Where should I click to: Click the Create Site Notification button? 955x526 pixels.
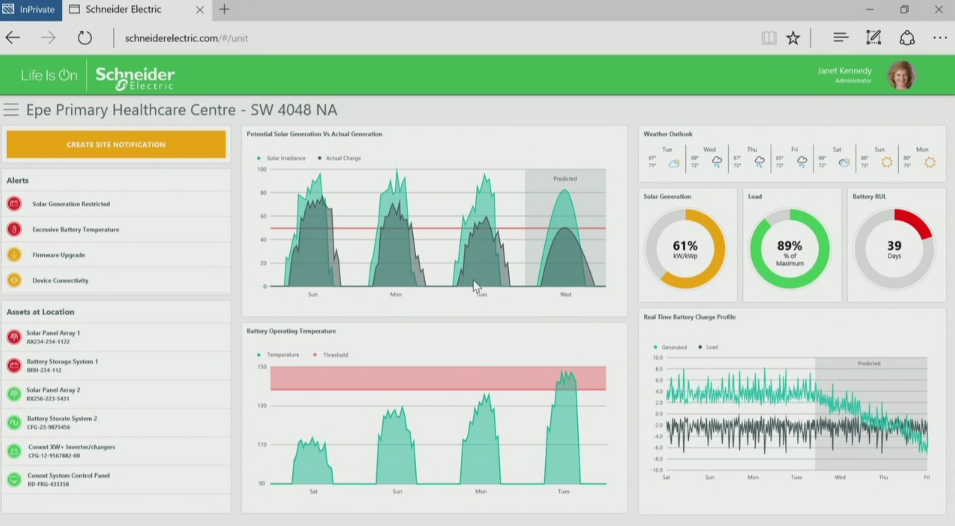116,145
